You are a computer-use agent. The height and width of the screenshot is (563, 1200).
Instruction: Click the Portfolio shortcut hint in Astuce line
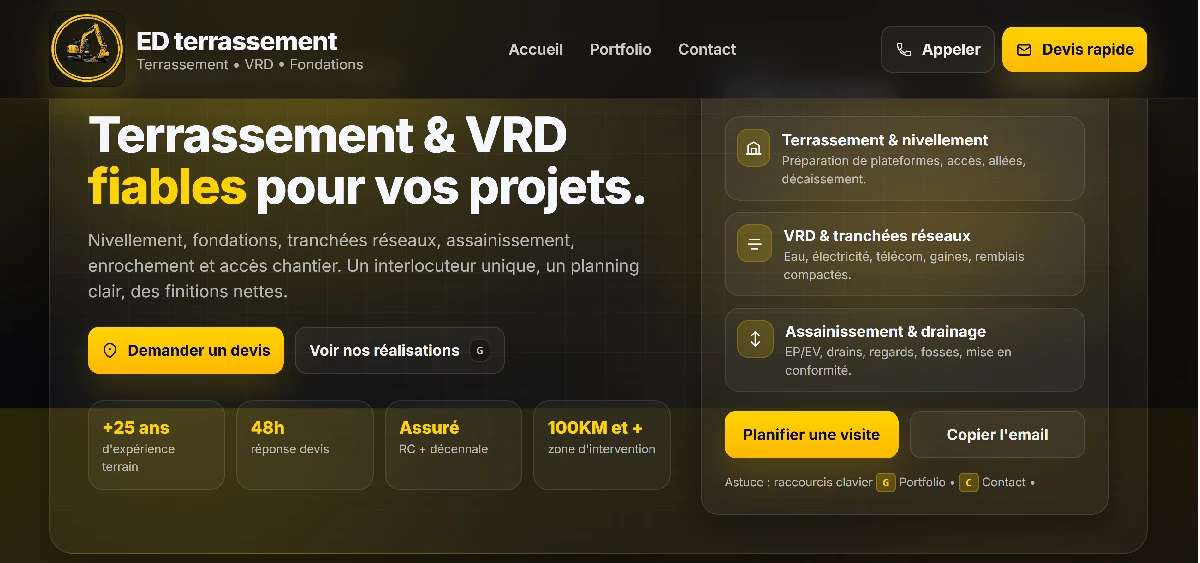(x=922, y=483)
